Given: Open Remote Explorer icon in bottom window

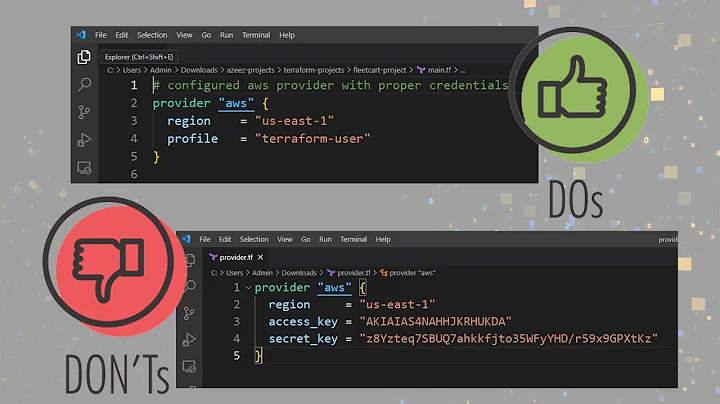Looking at the screenshot, I should coord(189,366).
